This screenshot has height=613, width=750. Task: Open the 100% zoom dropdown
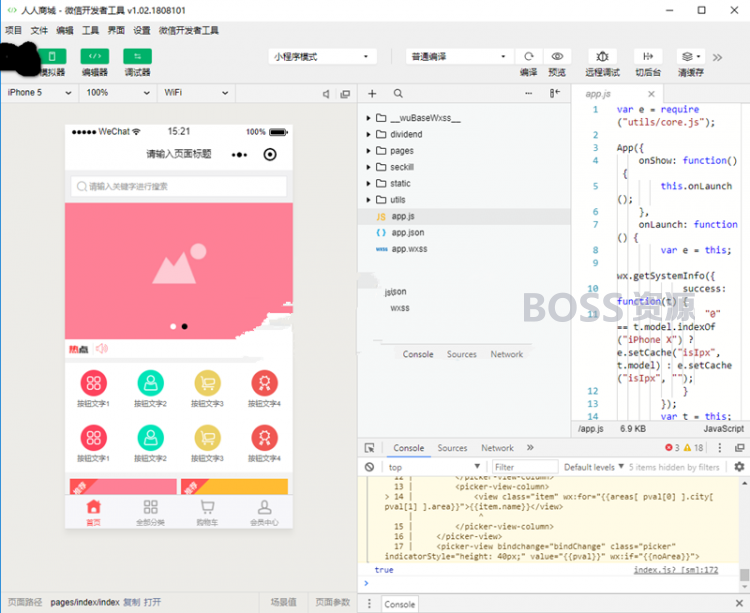point(118,93)
